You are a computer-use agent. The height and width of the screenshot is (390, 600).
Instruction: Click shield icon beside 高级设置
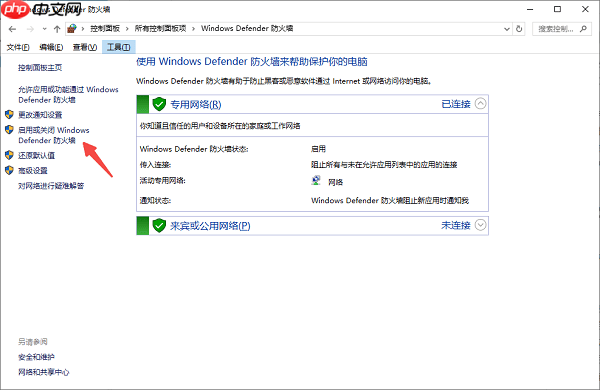pos(10,170)
